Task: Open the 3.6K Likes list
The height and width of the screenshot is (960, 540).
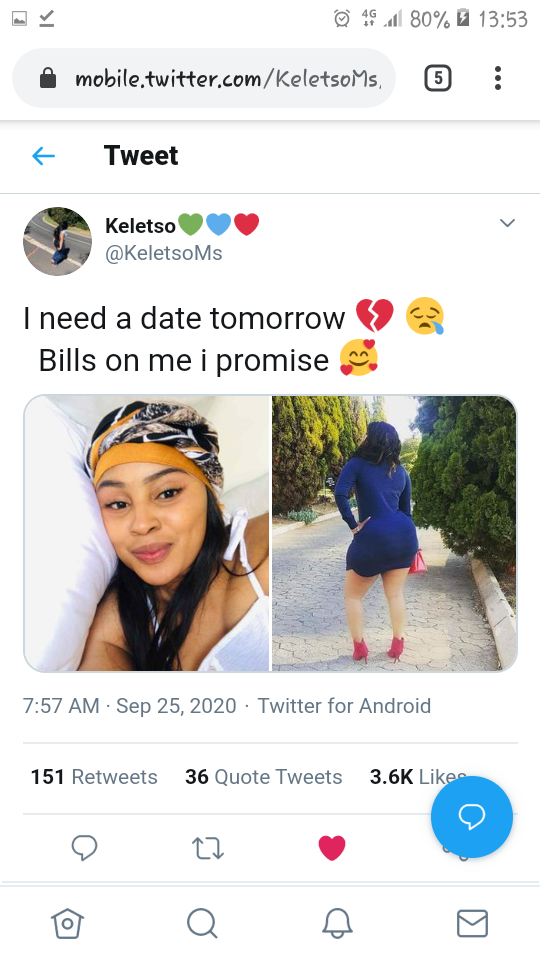Action: (x=418, y=776)
